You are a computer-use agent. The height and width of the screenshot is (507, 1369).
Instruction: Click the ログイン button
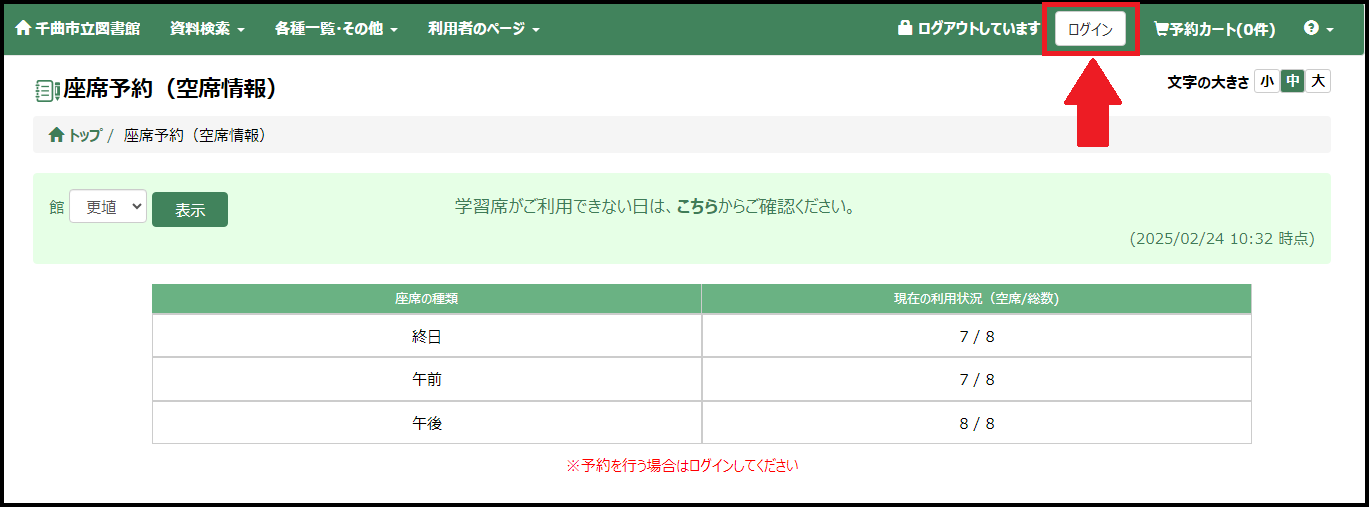tap(1090, 29)
